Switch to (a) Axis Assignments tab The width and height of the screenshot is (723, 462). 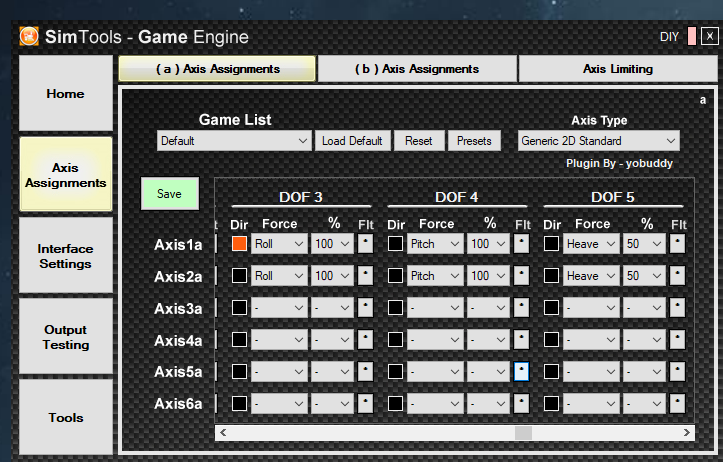click(x=217, y=69)
